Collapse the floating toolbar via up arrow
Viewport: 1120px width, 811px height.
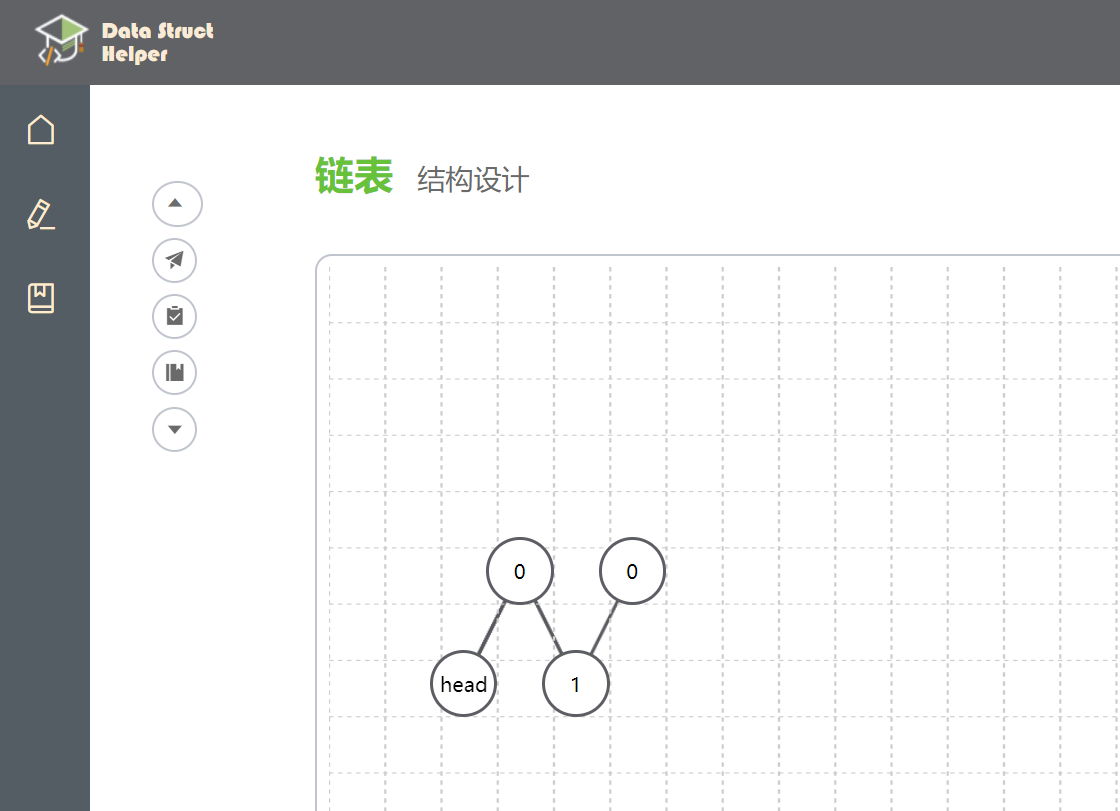coord(175,203)
